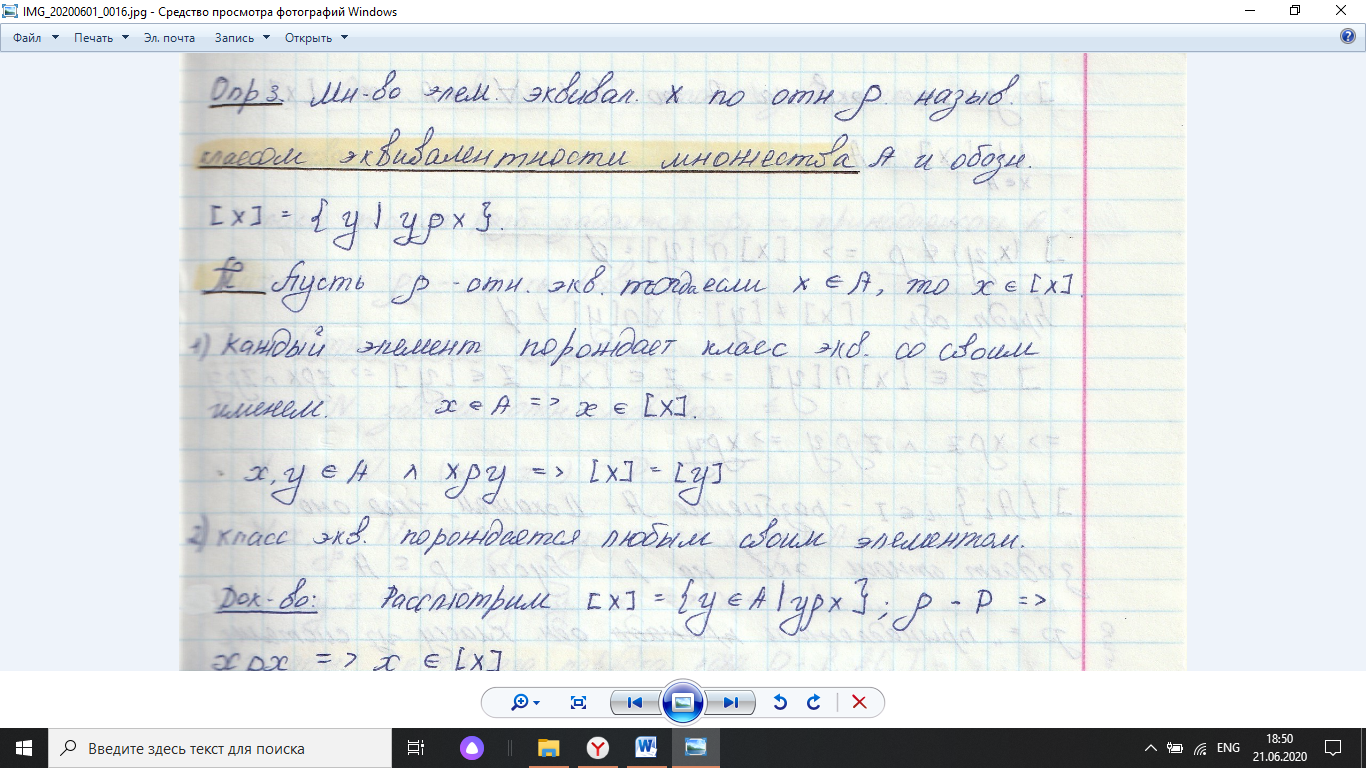Click the displayed notebook photo
Viewport: 1366px width, 768px height.
[x=683, y=362]
